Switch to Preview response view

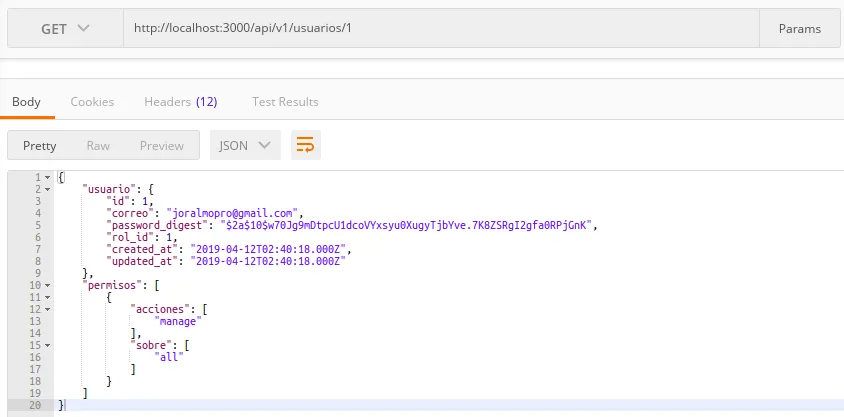(161, 145)
